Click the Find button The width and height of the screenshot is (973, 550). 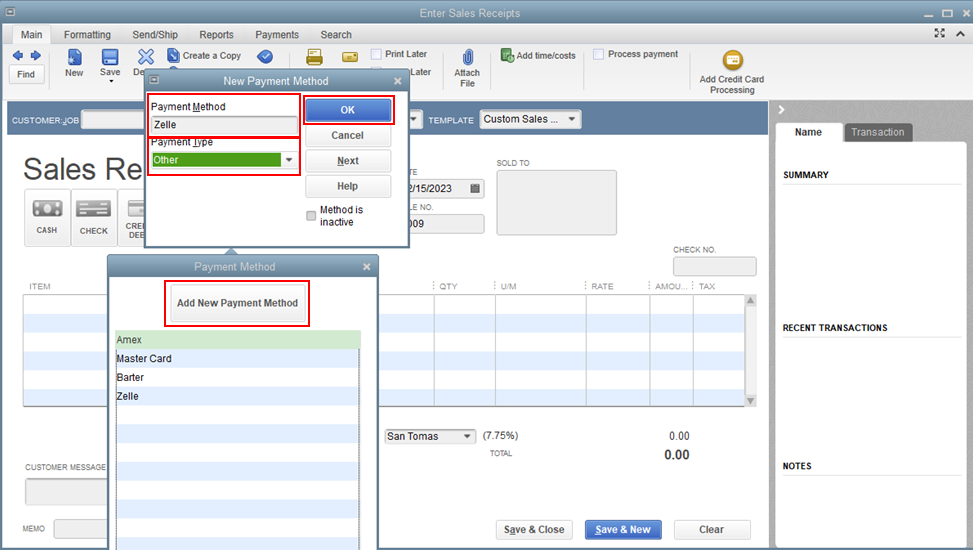(26, 74)
